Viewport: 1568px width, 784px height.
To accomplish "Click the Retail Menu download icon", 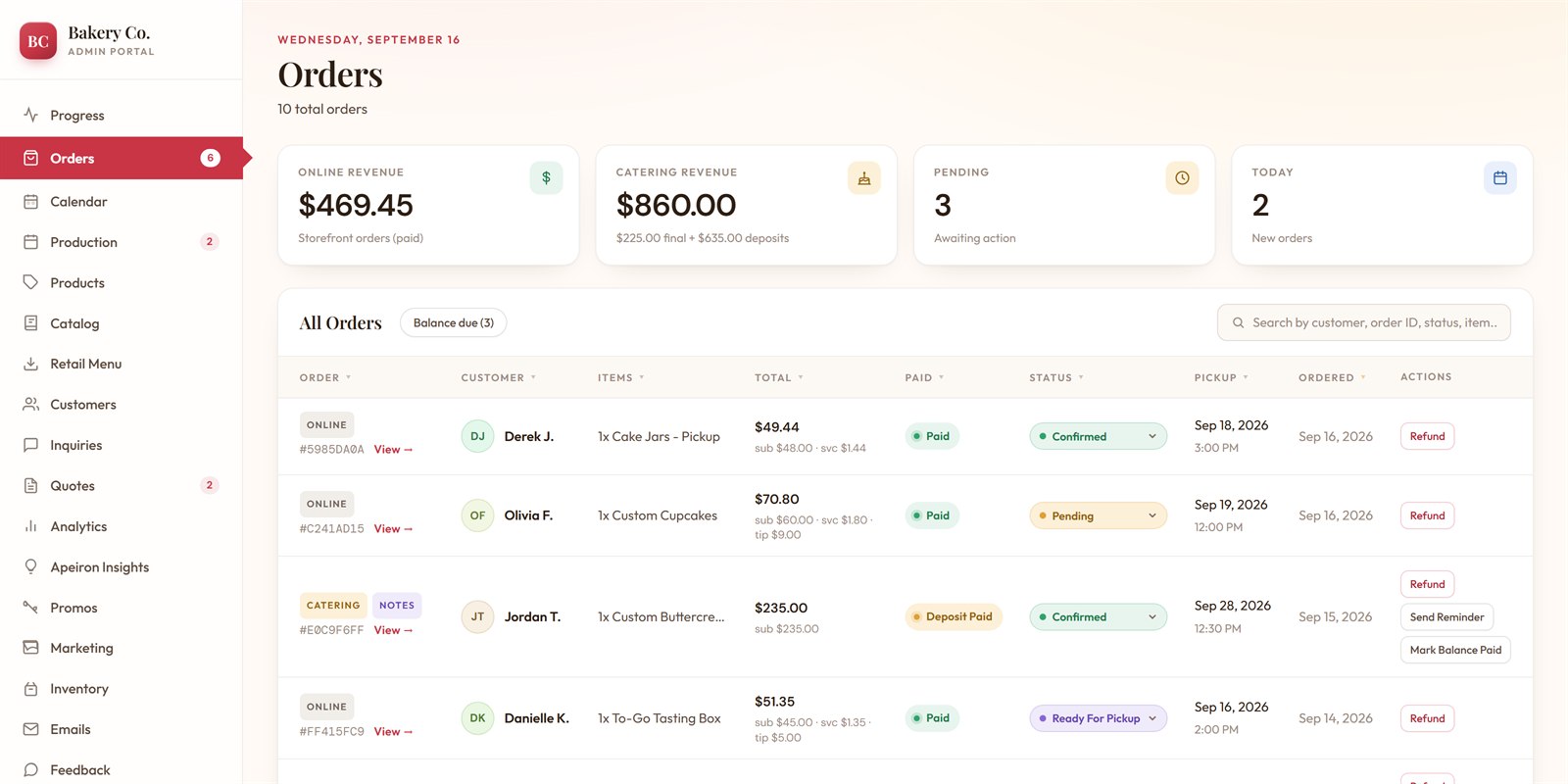I will pyautogui.click(x=31, y=364).
